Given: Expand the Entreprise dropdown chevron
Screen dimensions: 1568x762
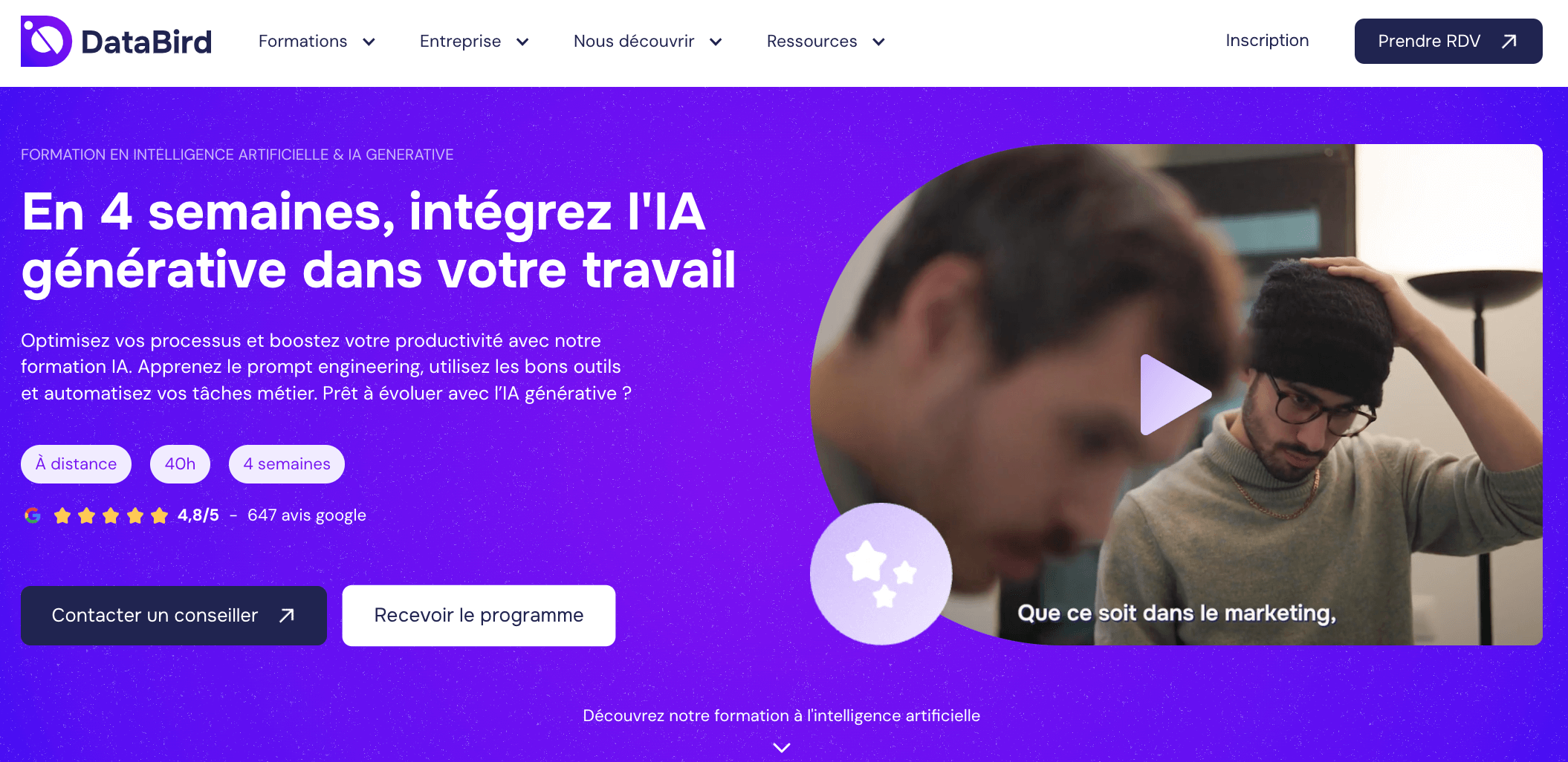Looking at the screenshot, I should coord(522,42).
